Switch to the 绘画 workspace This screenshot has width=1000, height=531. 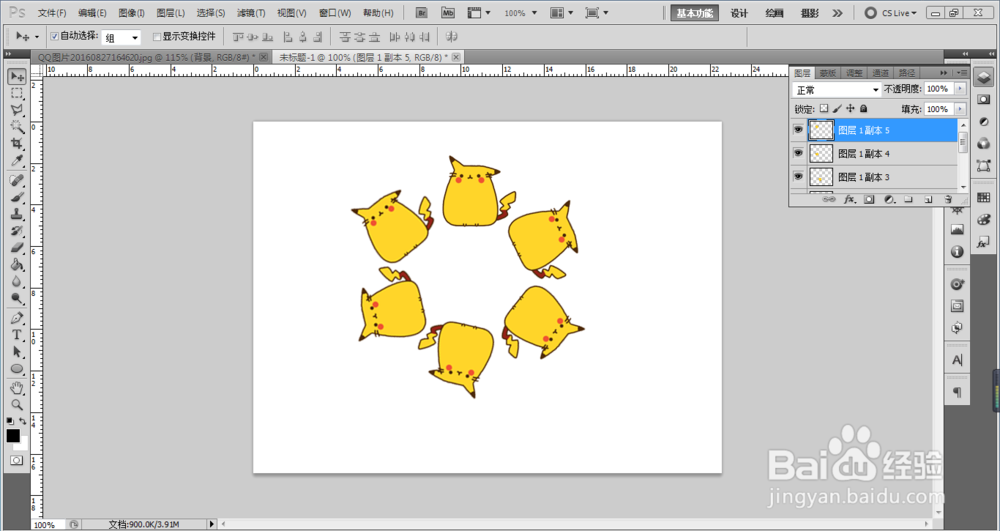pos(774,13)
